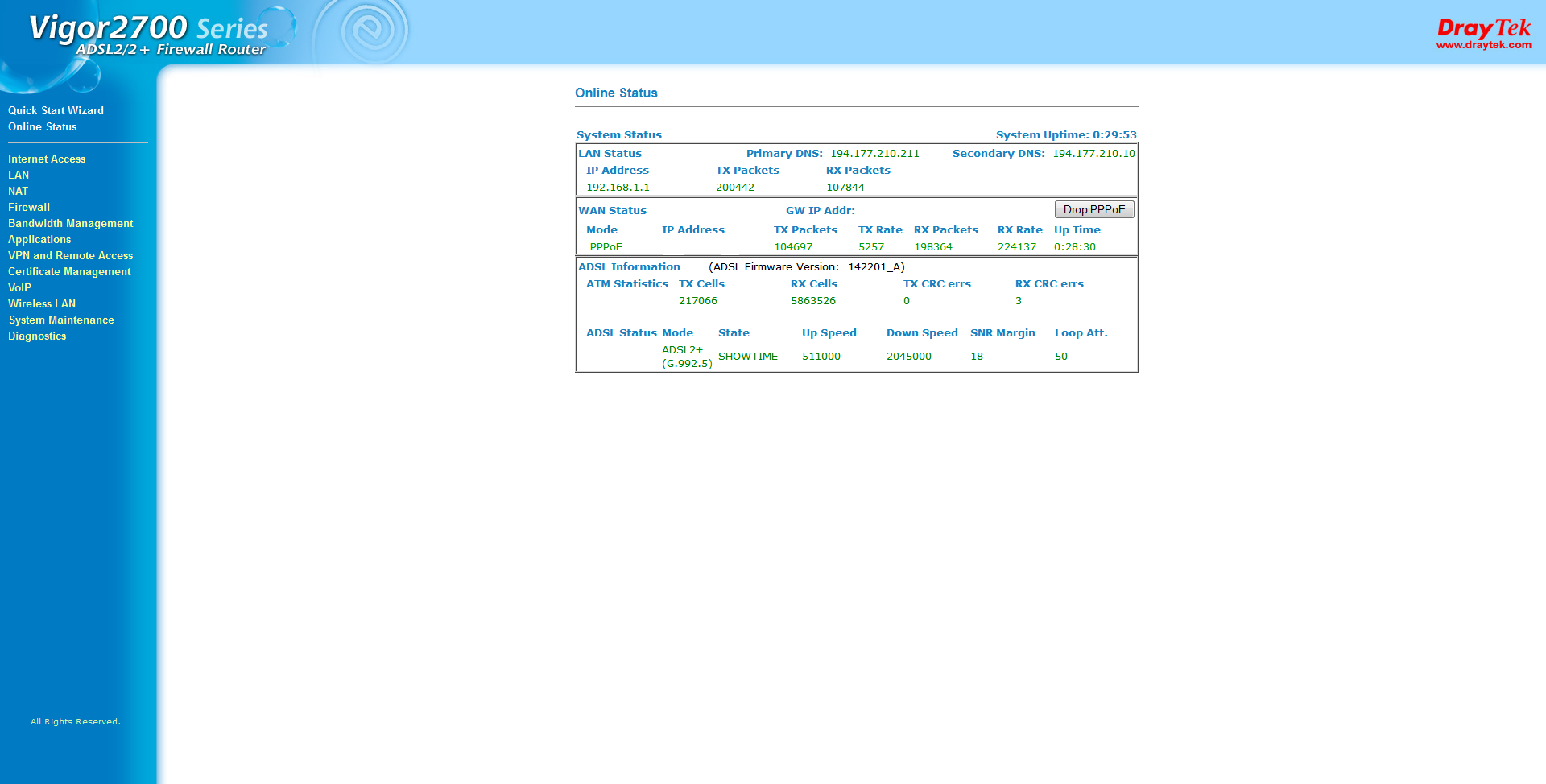The height and width of the screenshot is (784, 1546).
Task: Click the Vigor2700 Series banner logo
Action: pyautogui.click(x=149, y=35)
